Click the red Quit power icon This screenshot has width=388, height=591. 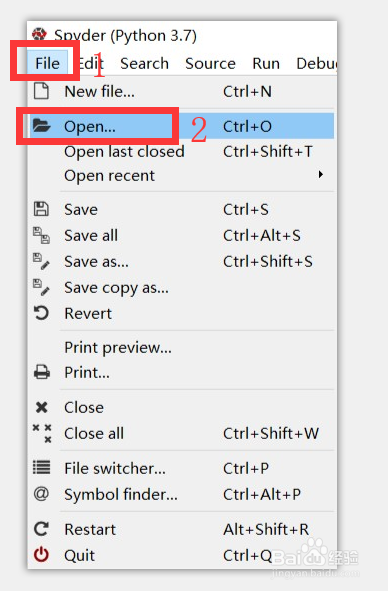[41, 555]
